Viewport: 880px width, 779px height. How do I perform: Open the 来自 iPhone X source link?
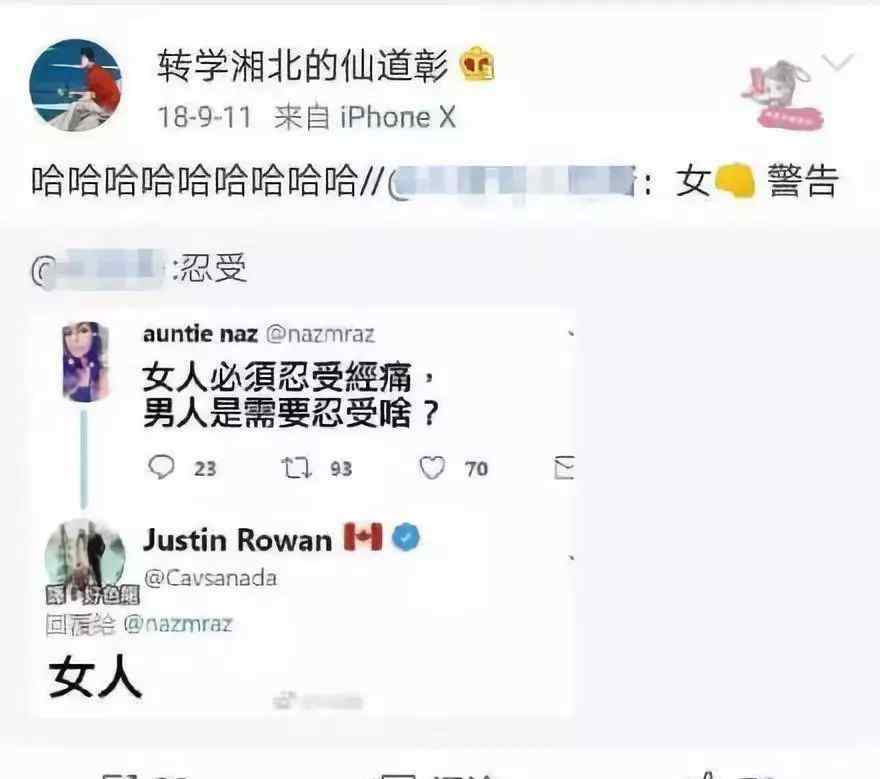point(365,118)
